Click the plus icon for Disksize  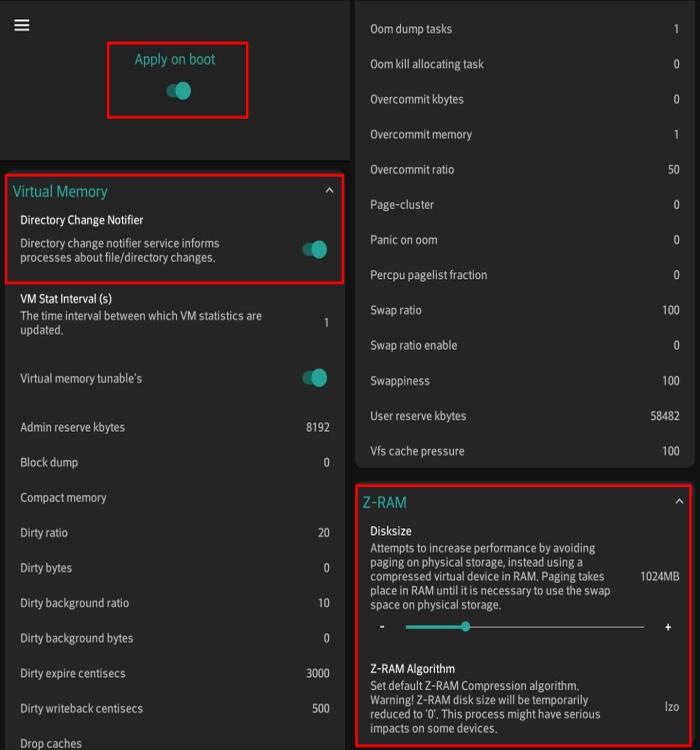(668, 627)
